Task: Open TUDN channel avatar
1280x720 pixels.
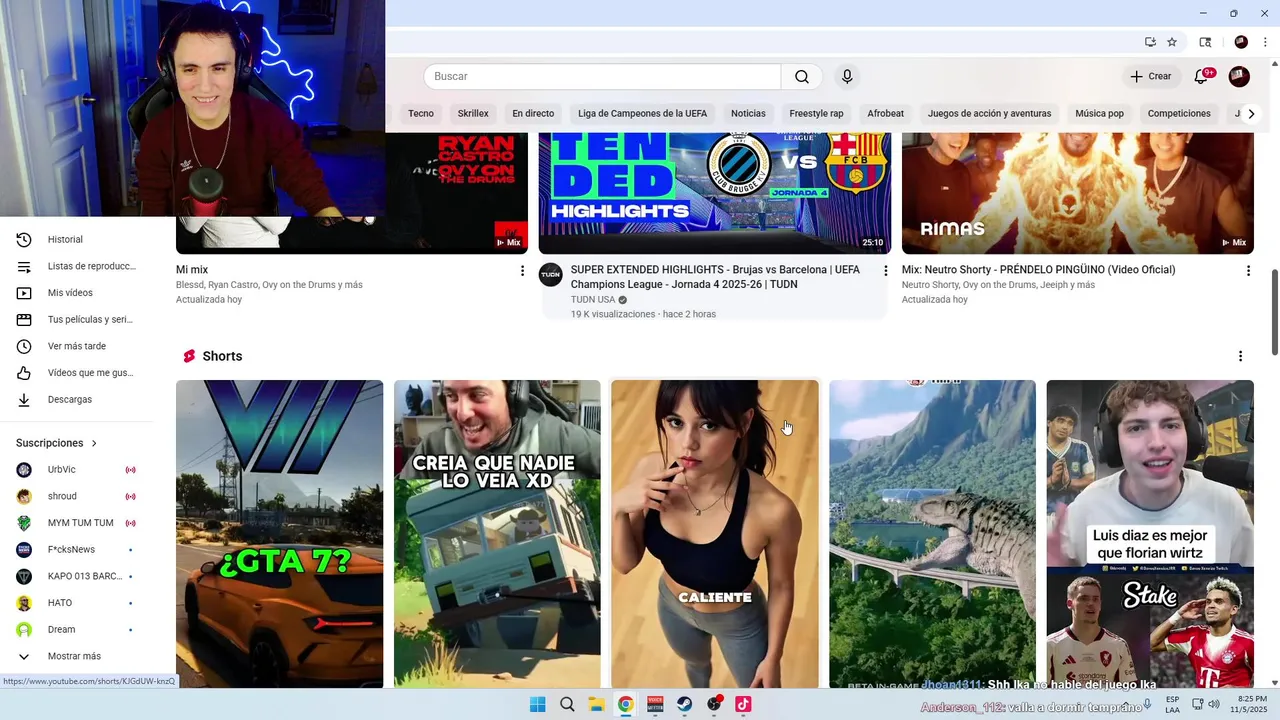Action: pyautogui.click(x=551, y=275)
